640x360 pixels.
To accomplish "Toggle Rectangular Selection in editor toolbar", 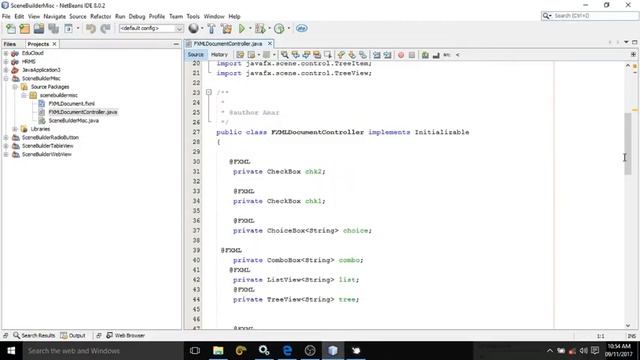I will (327, 55).
